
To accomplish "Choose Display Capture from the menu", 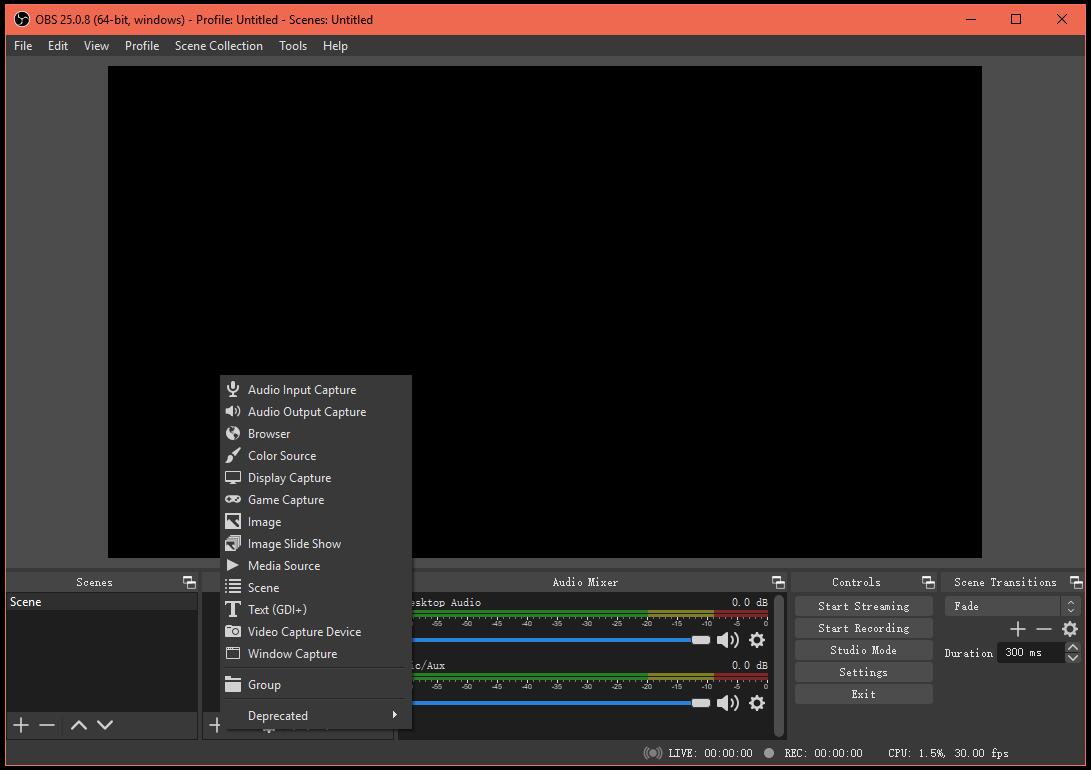I will point(316,478).
